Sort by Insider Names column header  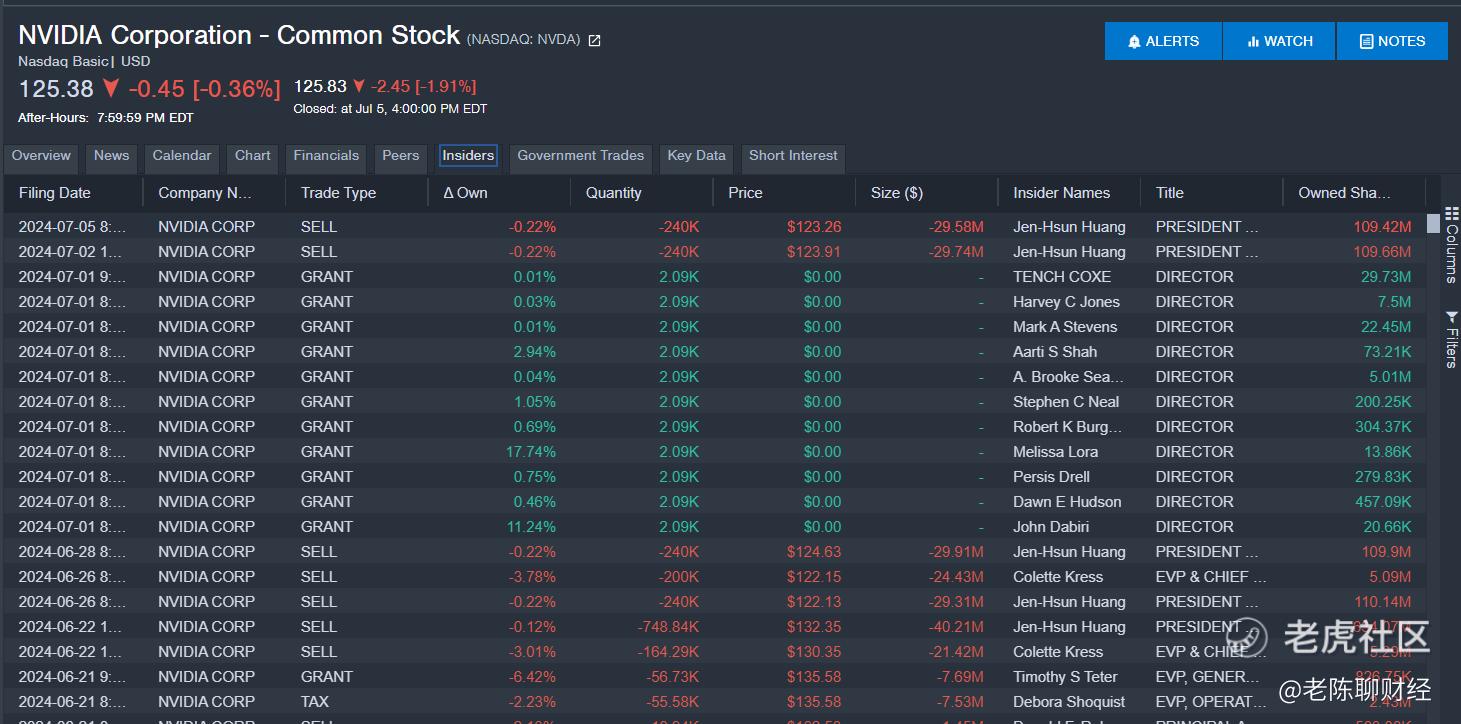click(1069, 193)
